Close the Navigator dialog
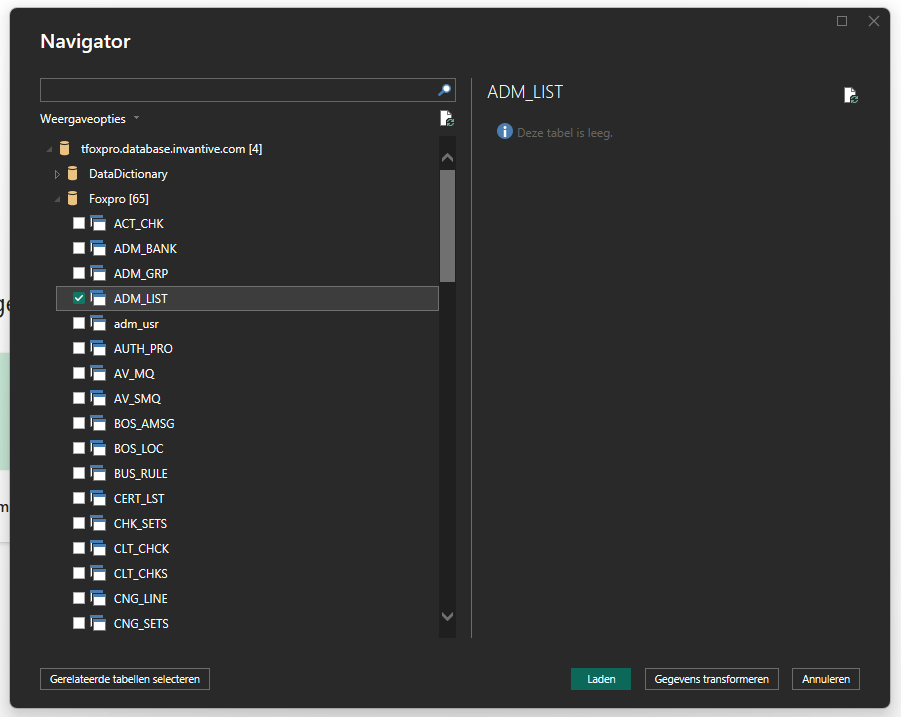901x717 pixels. tap(873, 21)
